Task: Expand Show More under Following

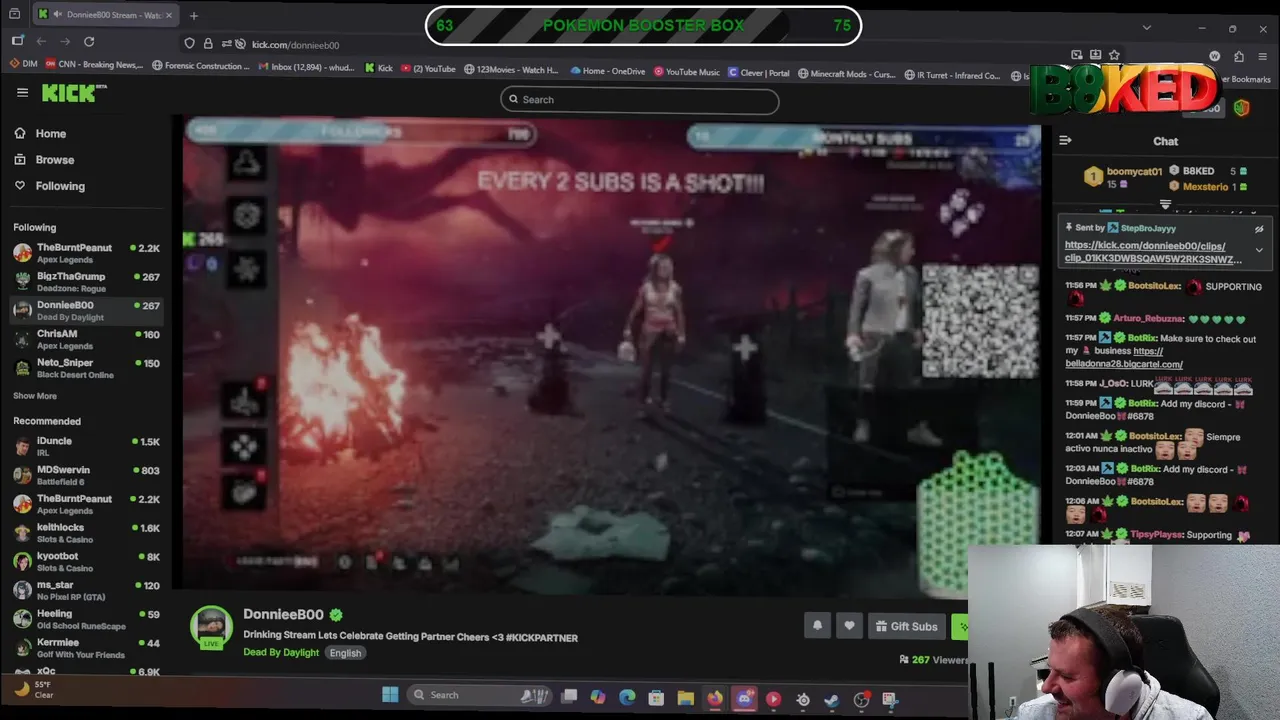Action: coord(35,396)
